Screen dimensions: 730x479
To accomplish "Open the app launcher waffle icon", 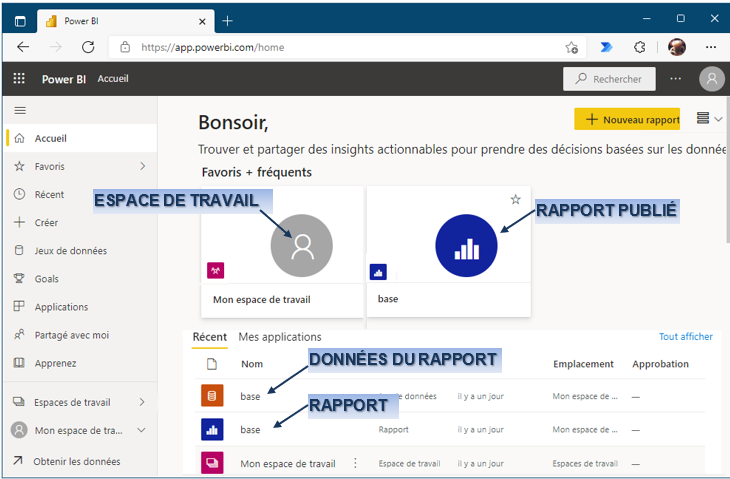I will coord(19,78).
